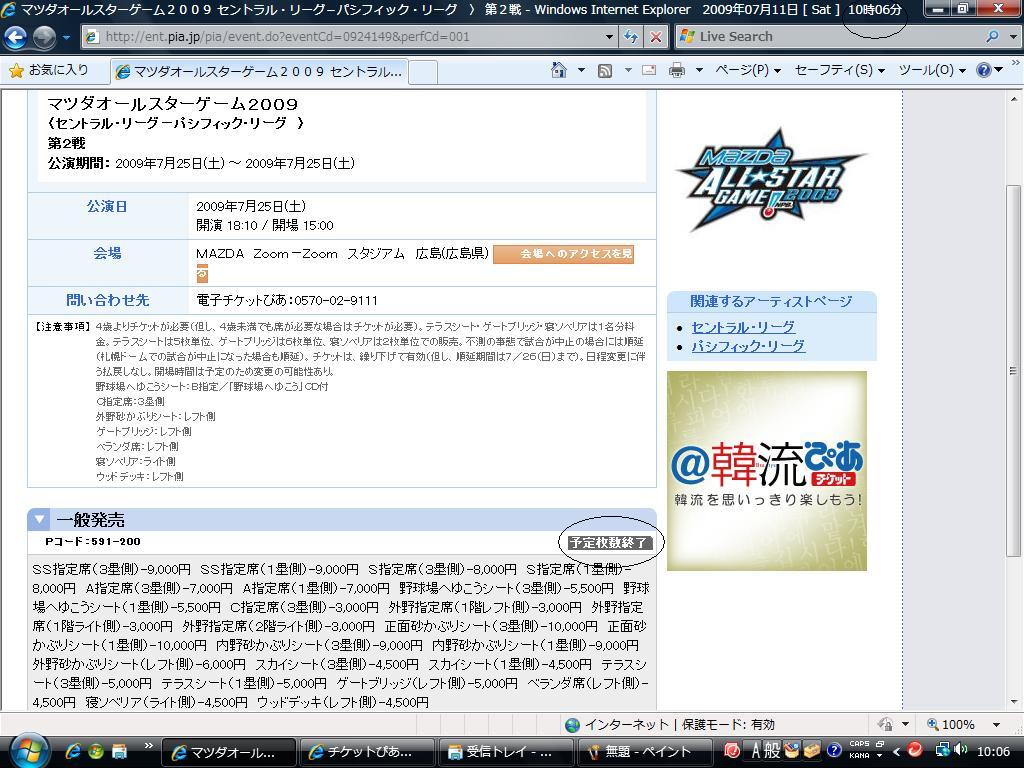Click the scrollbar up arrow
Screen dimensions: 1024x768
point(1014,100)
